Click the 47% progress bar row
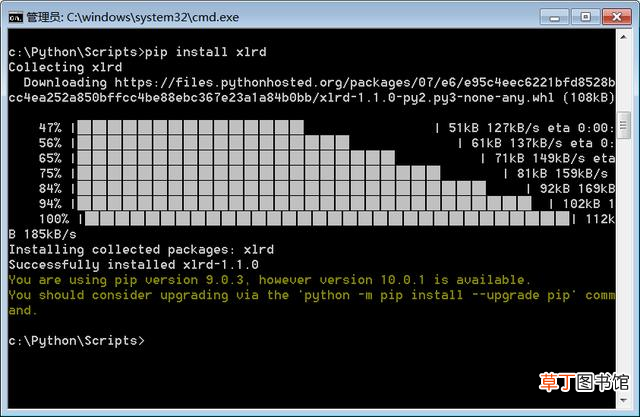 click(326, 128)
